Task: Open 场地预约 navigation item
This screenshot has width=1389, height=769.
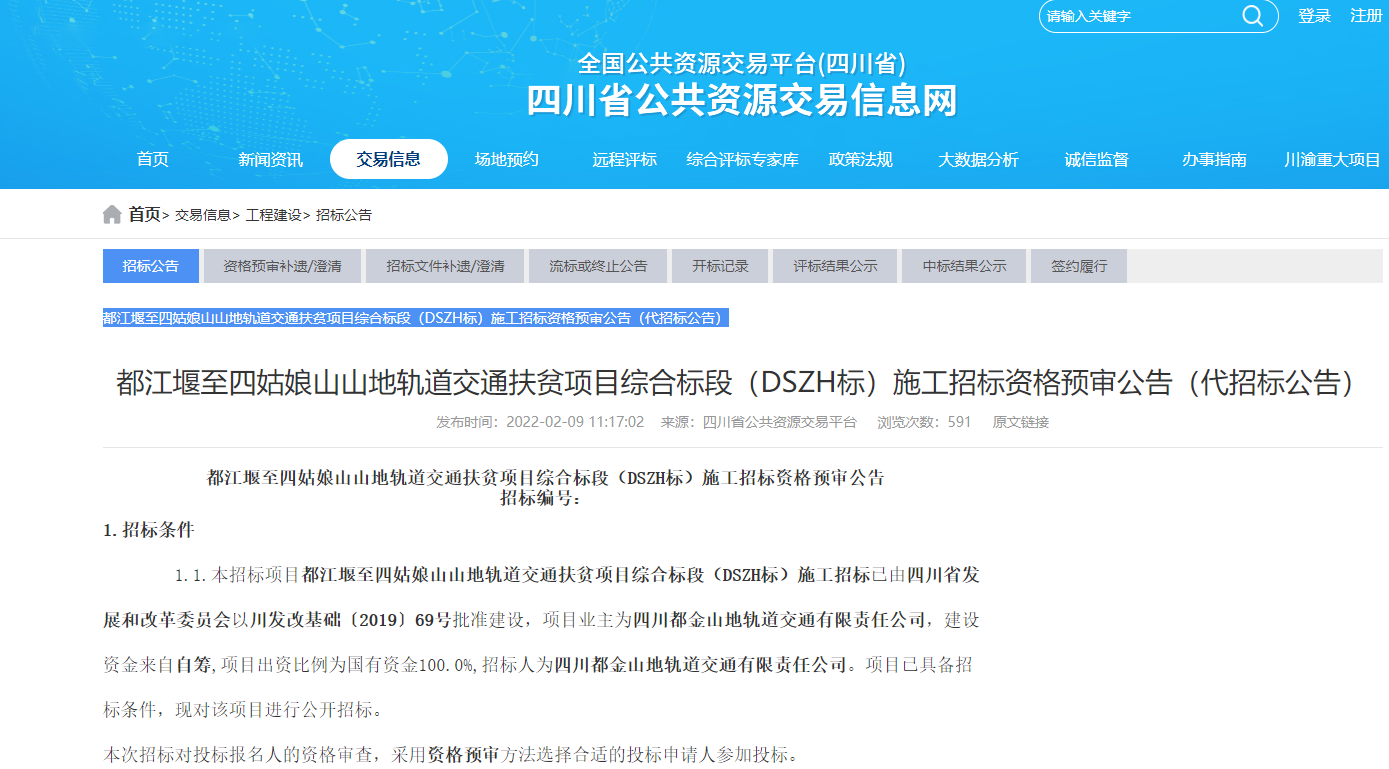Action: click(506, 159)
